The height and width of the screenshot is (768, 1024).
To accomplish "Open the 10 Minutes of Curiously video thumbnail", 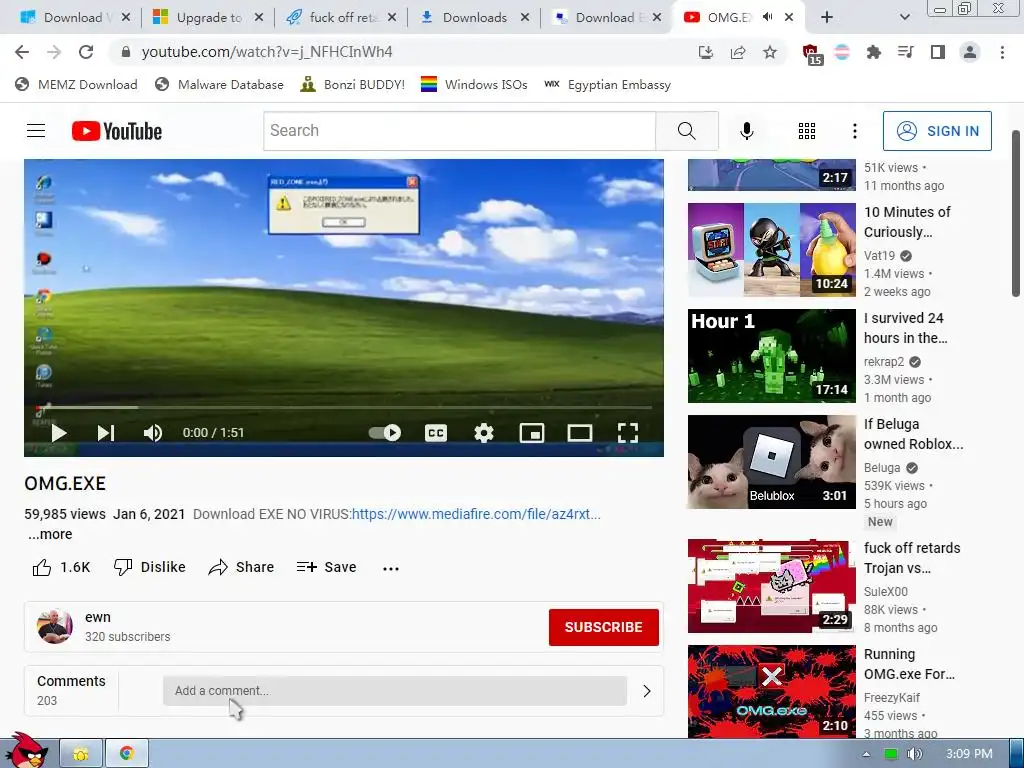I will (771, 249).
